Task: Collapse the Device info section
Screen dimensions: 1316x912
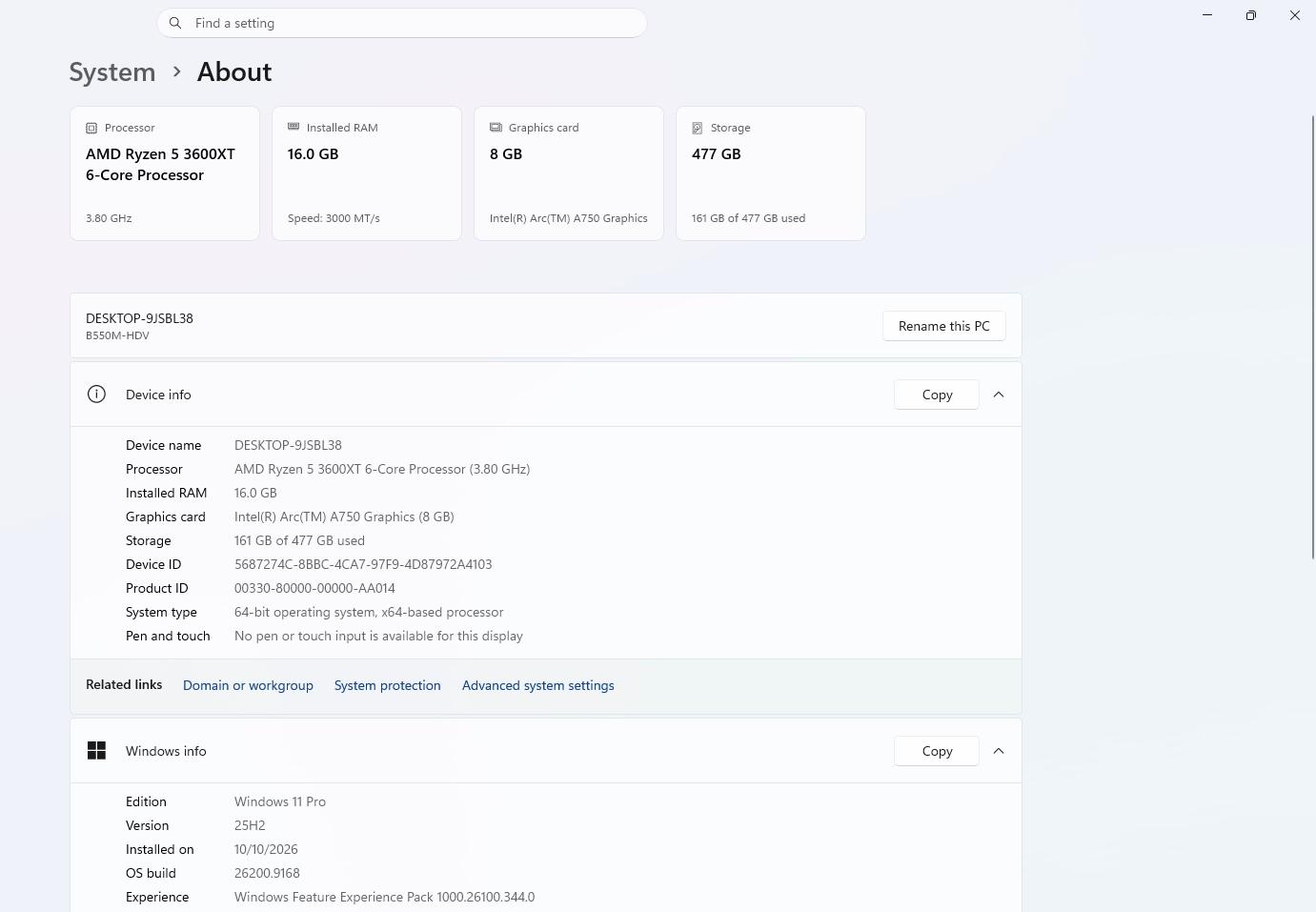Action: click(999, 395)
